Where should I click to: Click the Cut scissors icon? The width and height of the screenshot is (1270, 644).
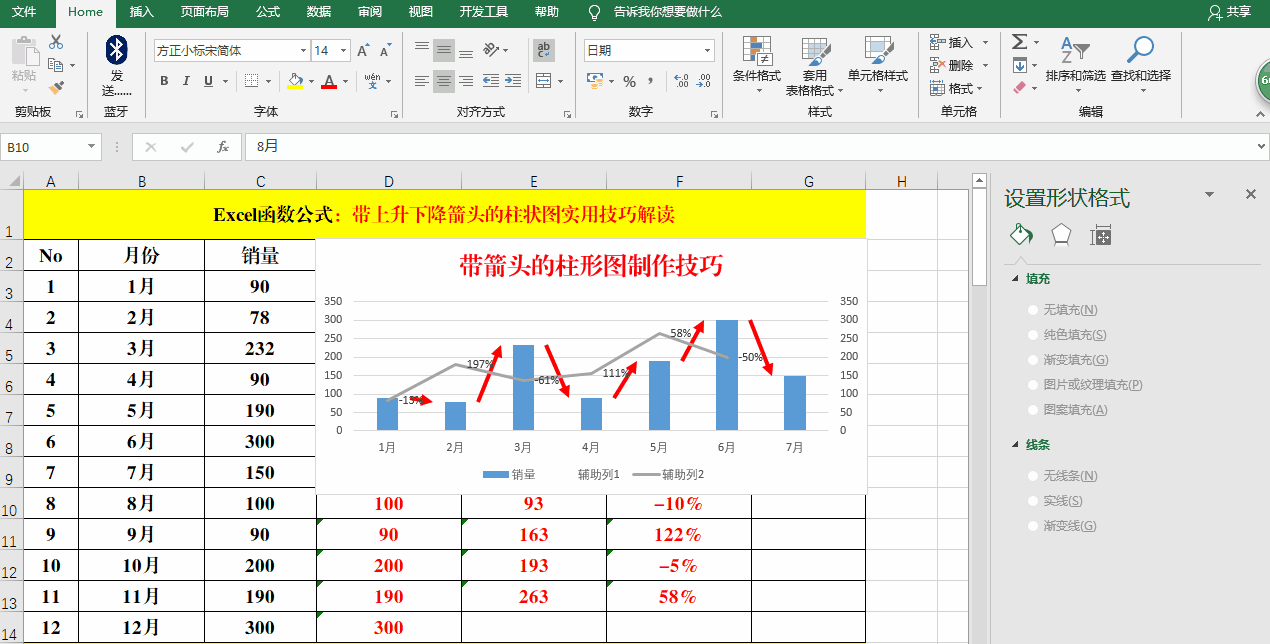point(56,42)
